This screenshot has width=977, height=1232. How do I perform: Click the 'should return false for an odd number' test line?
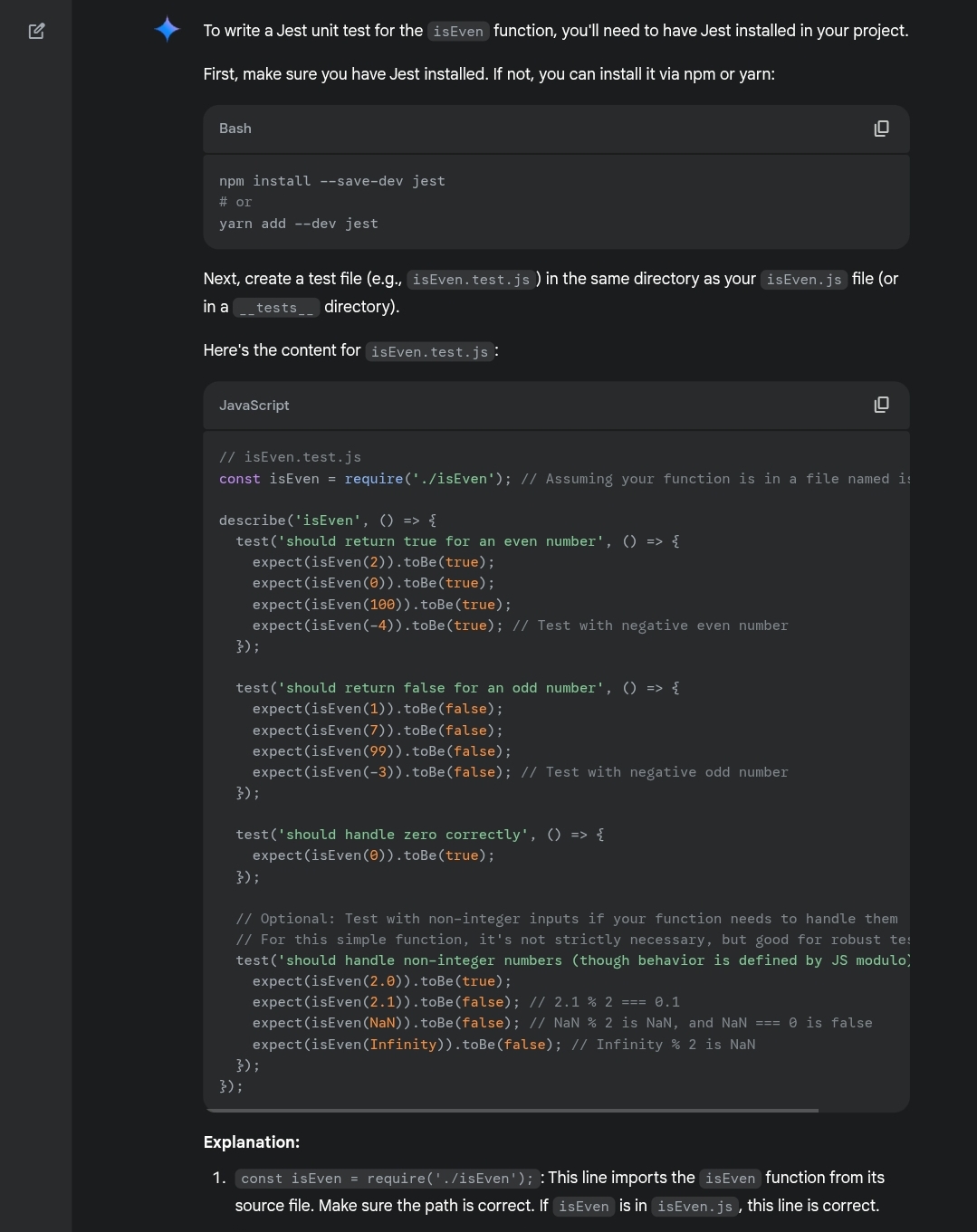[x=457, y=688]
